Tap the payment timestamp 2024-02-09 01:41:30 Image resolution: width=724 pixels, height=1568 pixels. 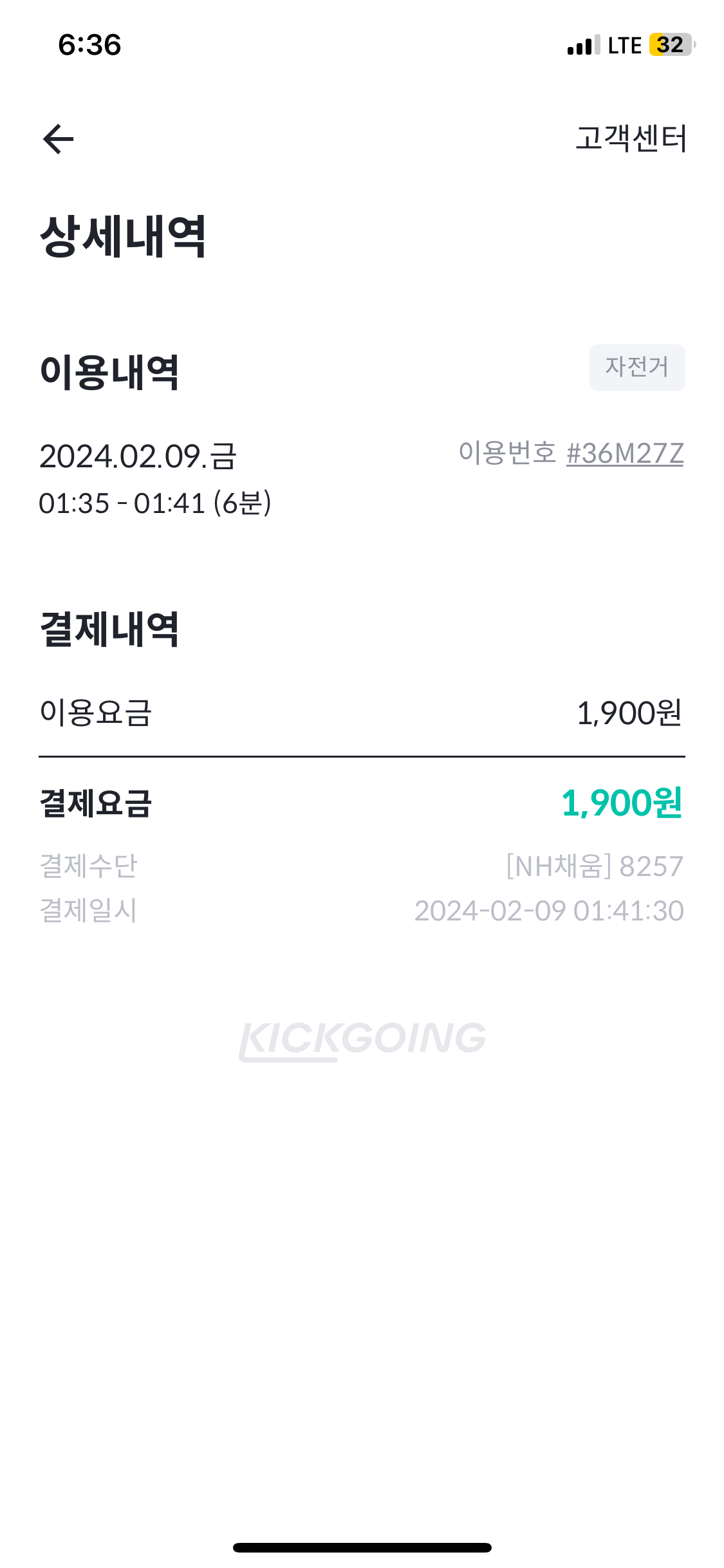[548, 911]
